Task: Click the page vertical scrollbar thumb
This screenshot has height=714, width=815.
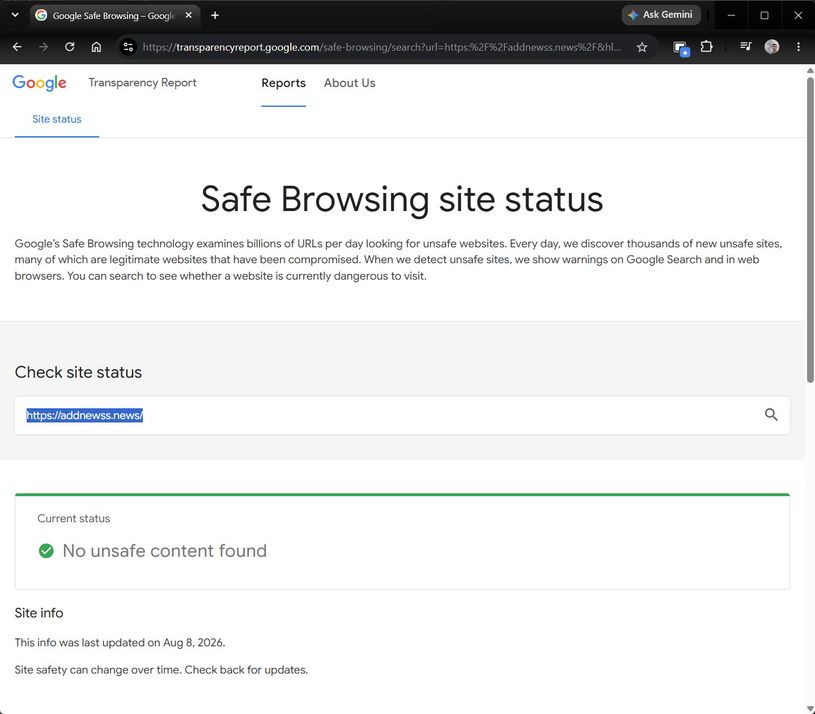Action: (810, 229)
